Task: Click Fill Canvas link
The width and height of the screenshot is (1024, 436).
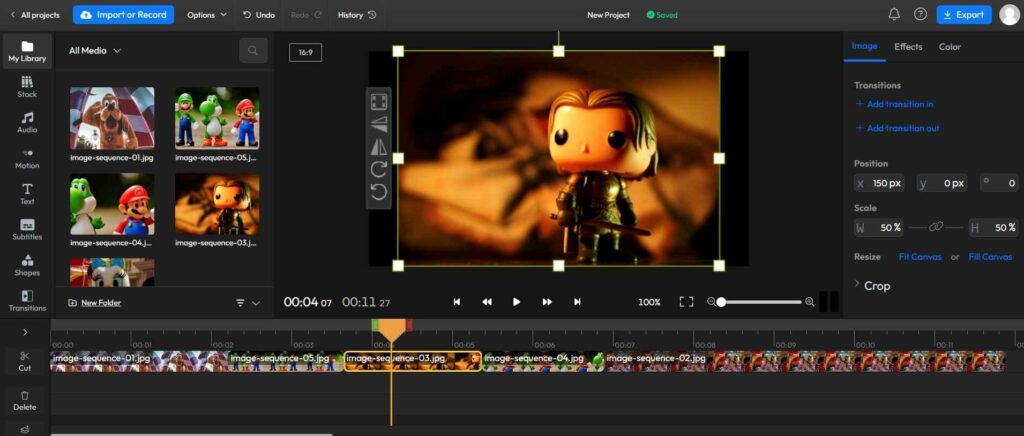Action: pos(990,257)
